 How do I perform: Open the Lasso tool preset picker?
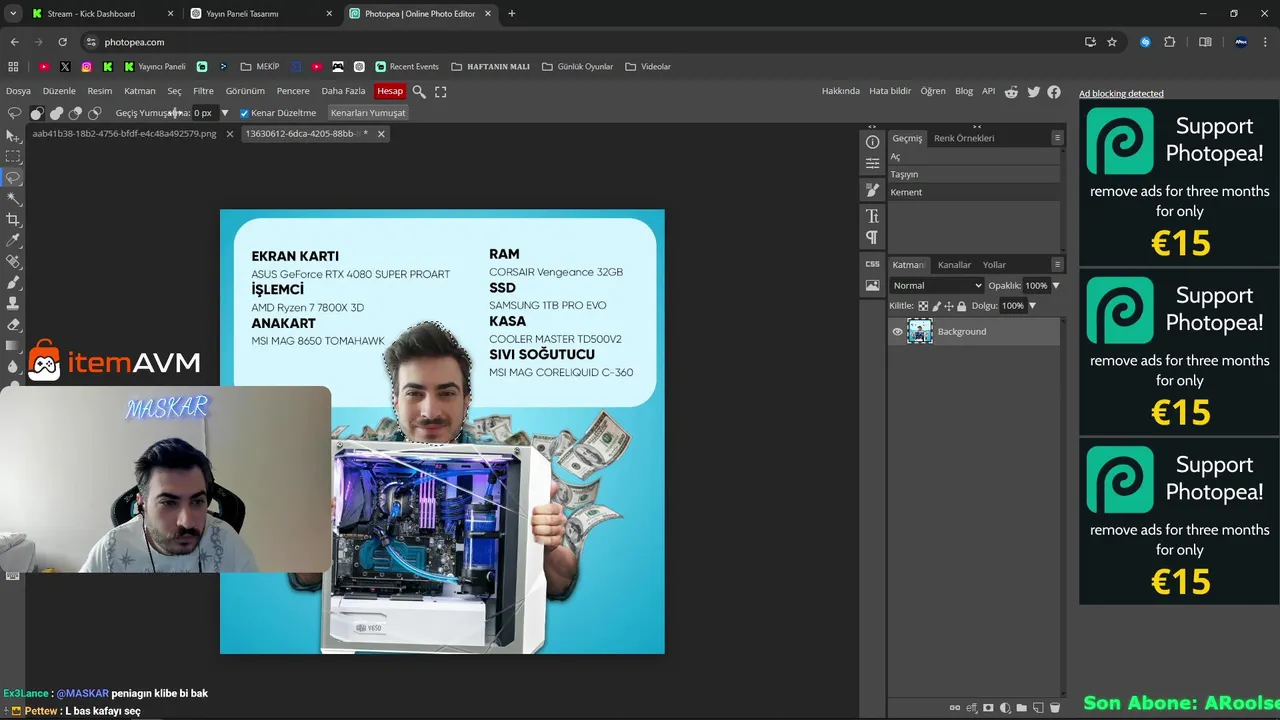(x=15, y=113)
